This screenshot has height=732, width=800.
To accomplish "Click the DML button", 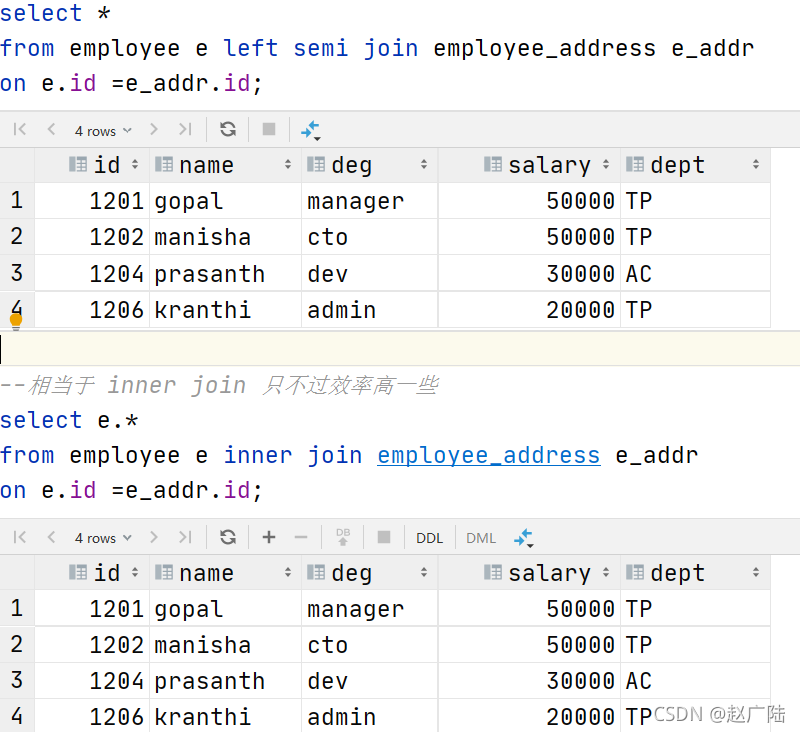I will point(481,538).
